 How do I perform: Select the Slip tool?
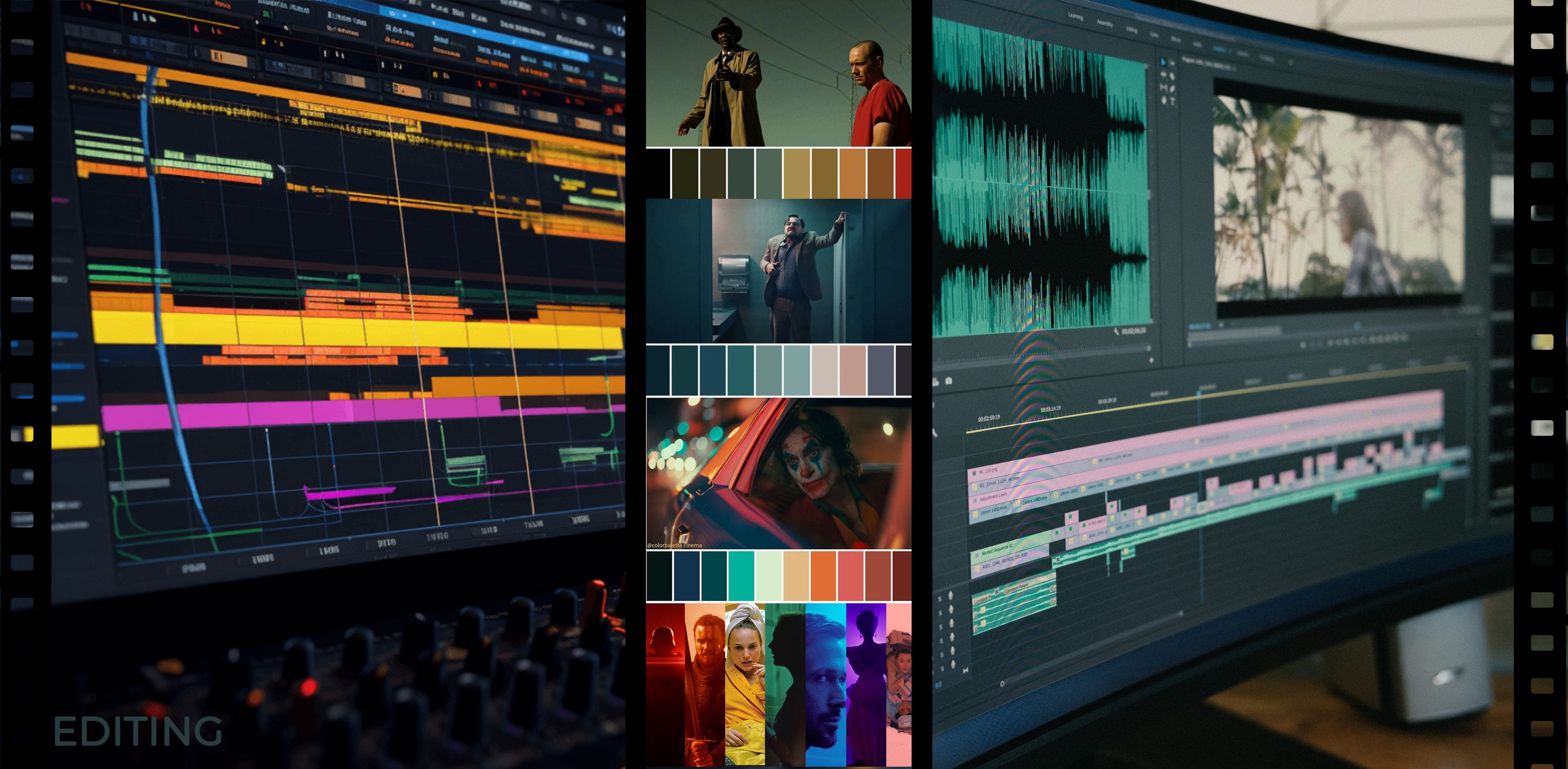tap(1164, 88)
